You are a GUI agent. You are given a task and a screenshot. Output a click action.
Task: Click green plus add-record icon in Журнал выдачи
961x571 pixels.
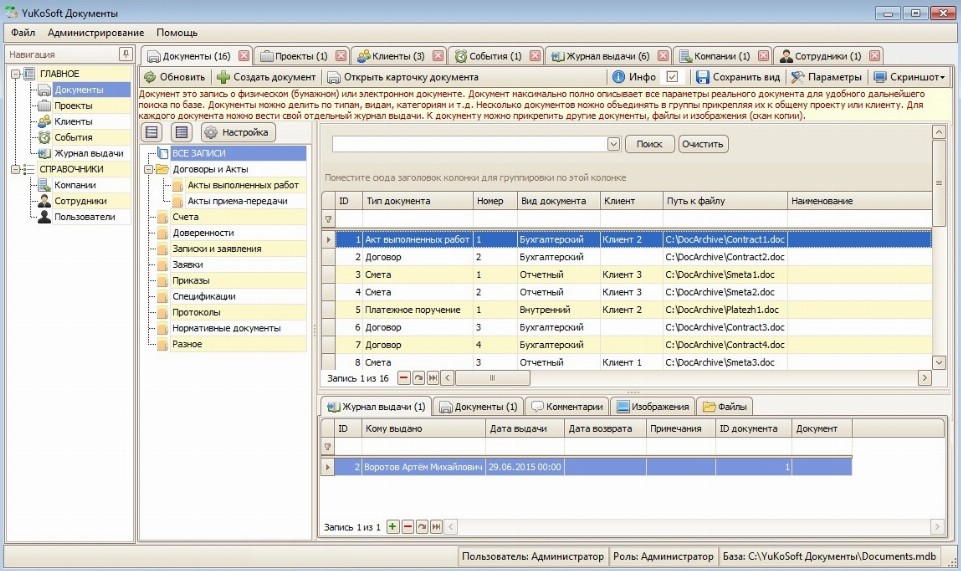(x=392, y=526)
